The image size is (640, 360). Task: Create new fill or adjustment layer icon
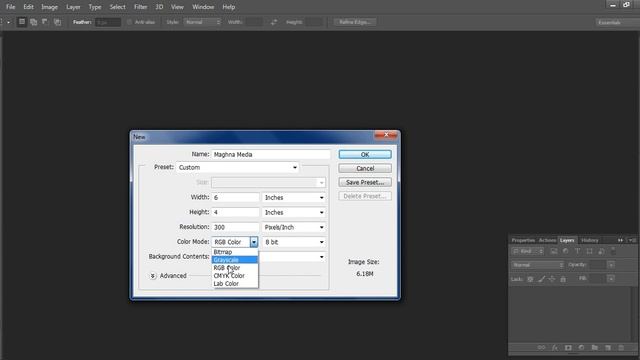click(581, 347)
